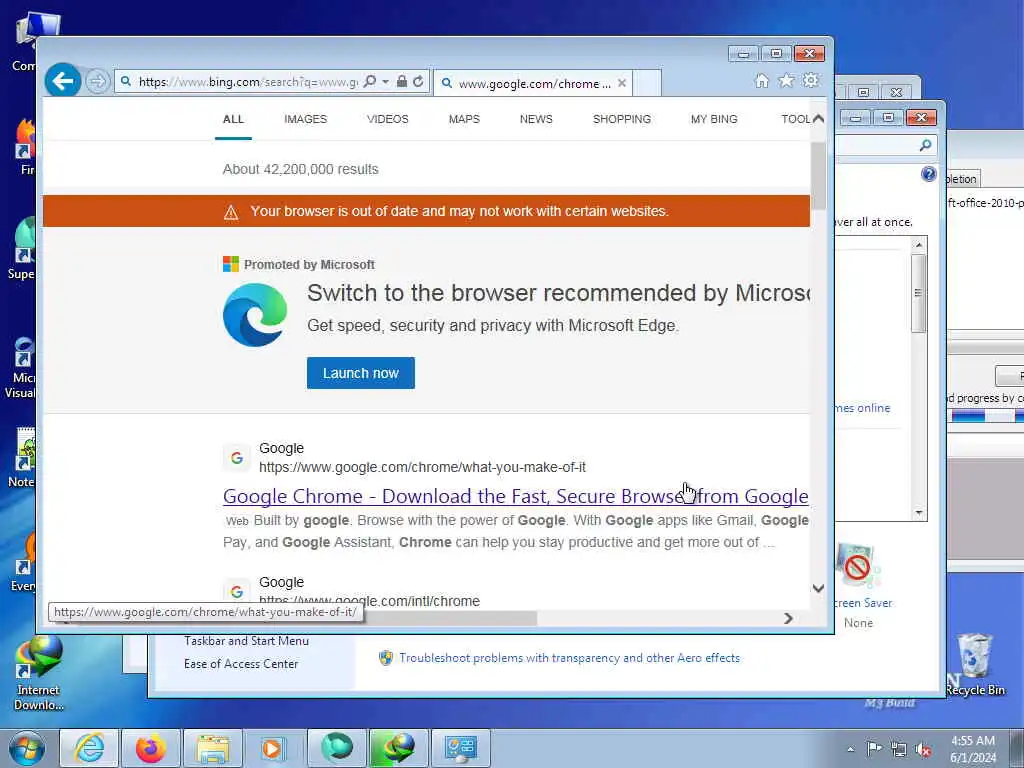
Task: Click the horizontal scrollbar right arrow
Action: [788, 618]
